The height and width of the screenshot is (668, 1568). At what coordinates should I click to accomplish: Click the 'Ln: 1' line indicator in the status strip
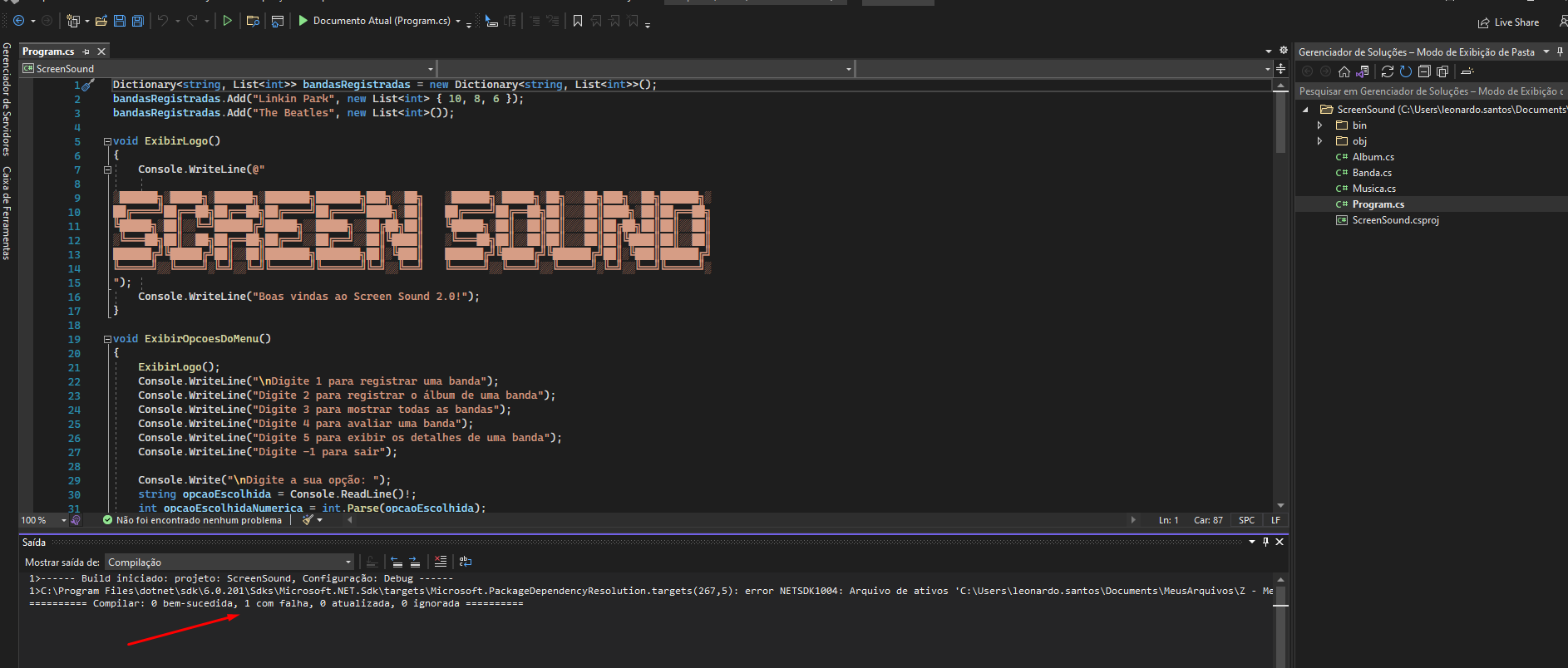[x=1168, y=520]
